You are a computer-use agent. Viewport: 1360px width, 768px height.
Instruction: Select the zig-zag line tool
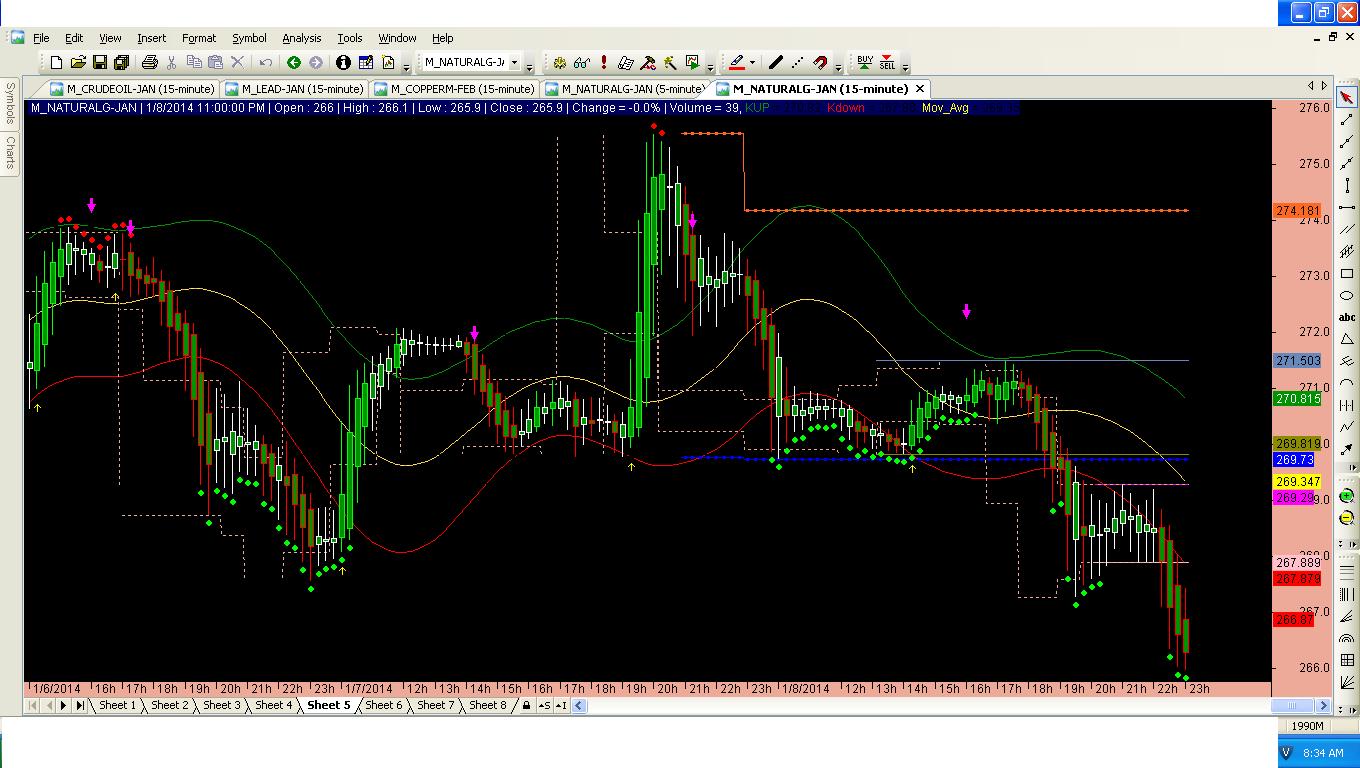[1347, 427]
